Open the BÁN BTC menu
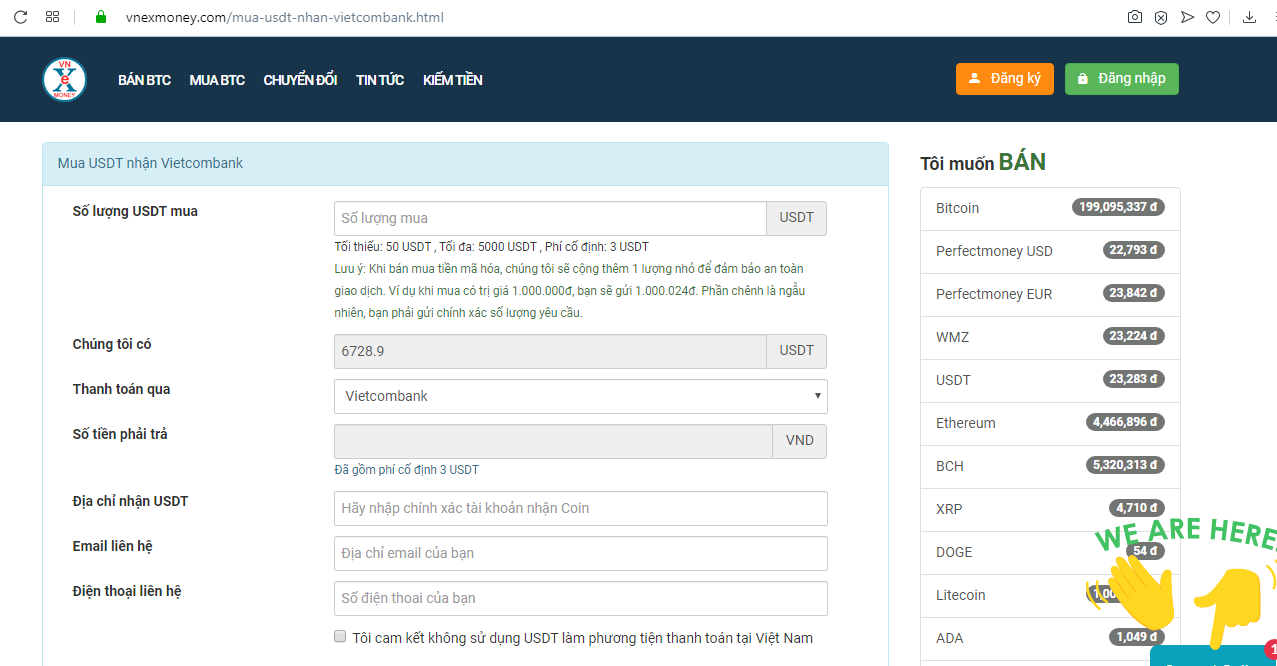Viewport: 1277px width, 666px height. [144, 80]
